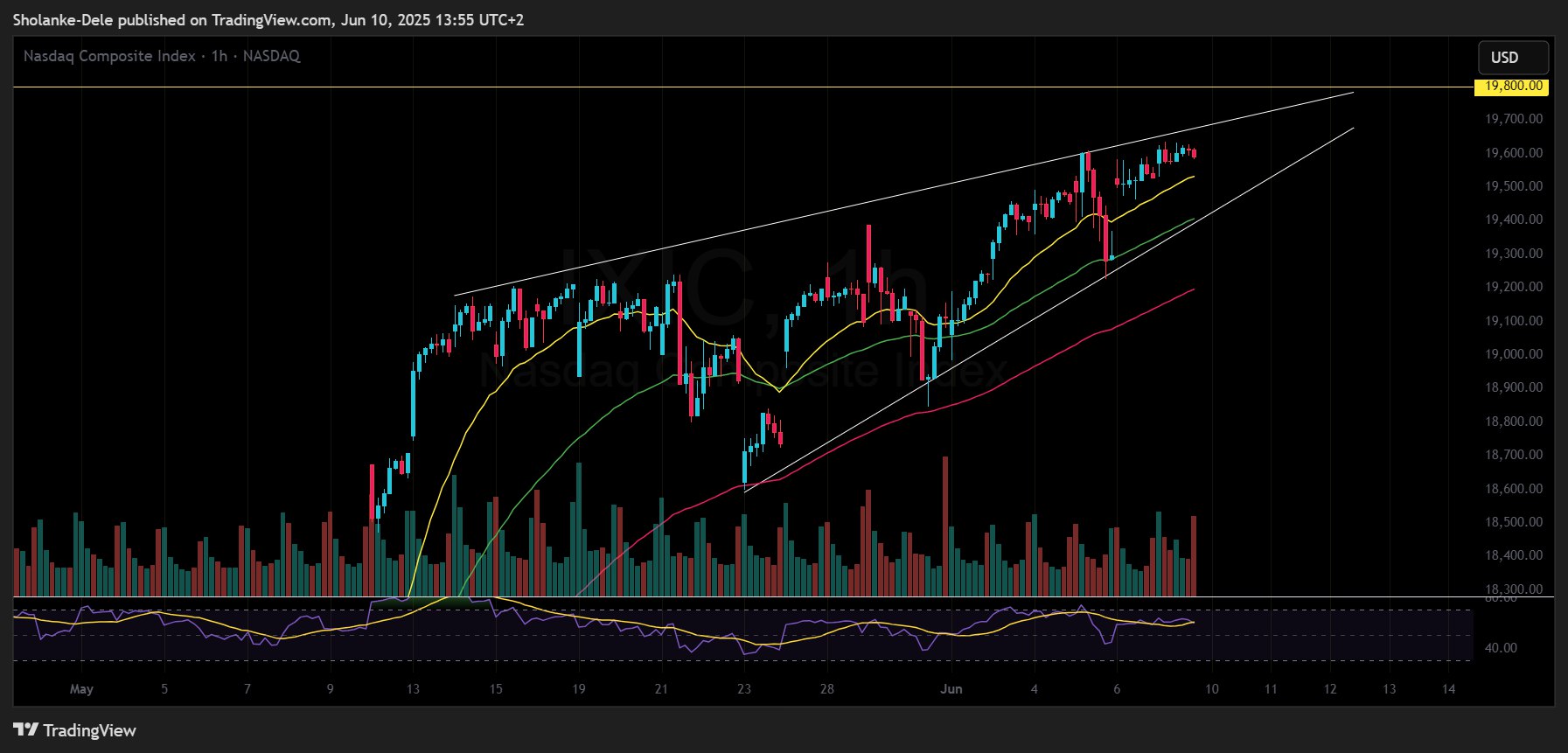Click the 18,700.00 price axis label
The width and height of the screenshot is (1568, 753).
pos(1514,455)
